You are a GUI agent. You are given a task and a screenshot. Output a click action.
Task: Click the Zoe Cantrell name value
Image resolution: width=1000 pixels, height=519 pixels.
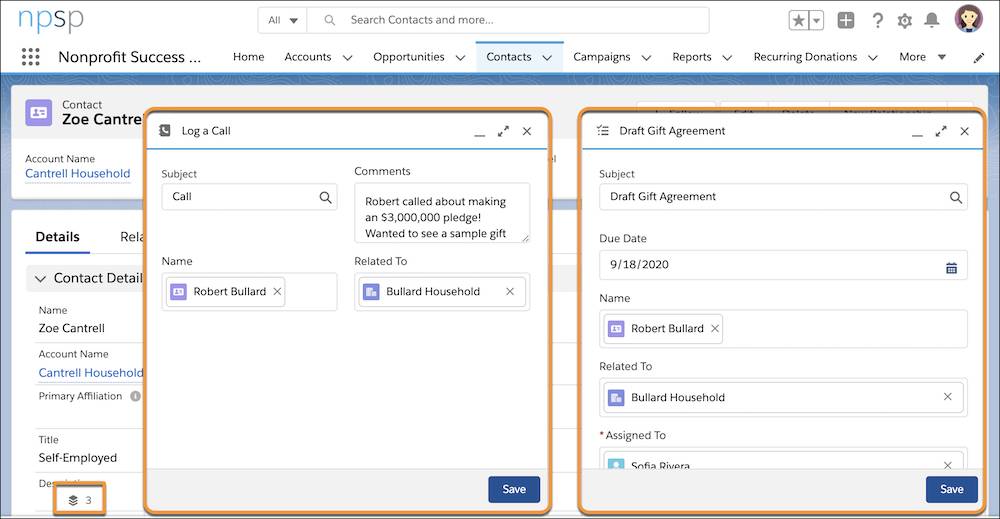pos(71,328)
